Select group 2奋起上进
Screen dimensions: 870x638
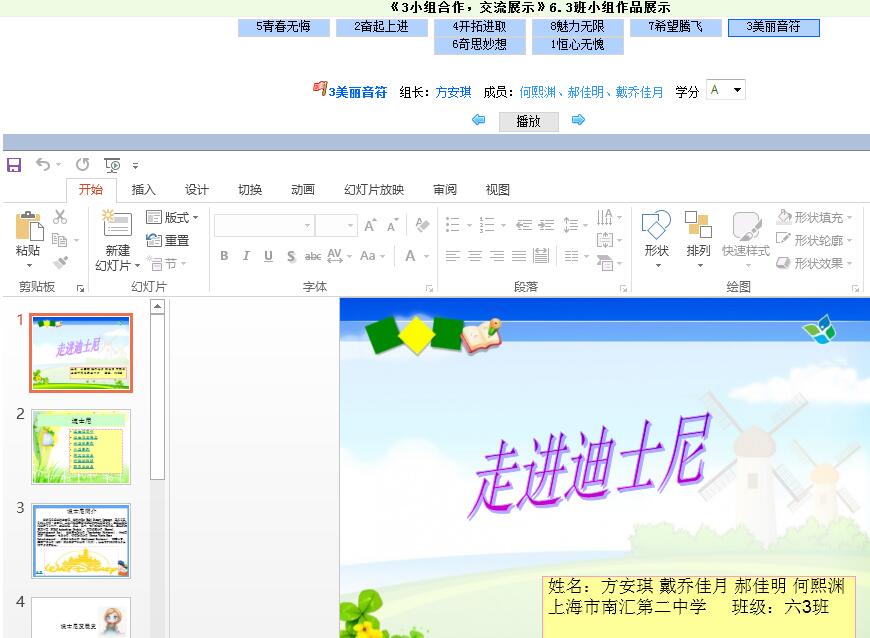point(381,27)
